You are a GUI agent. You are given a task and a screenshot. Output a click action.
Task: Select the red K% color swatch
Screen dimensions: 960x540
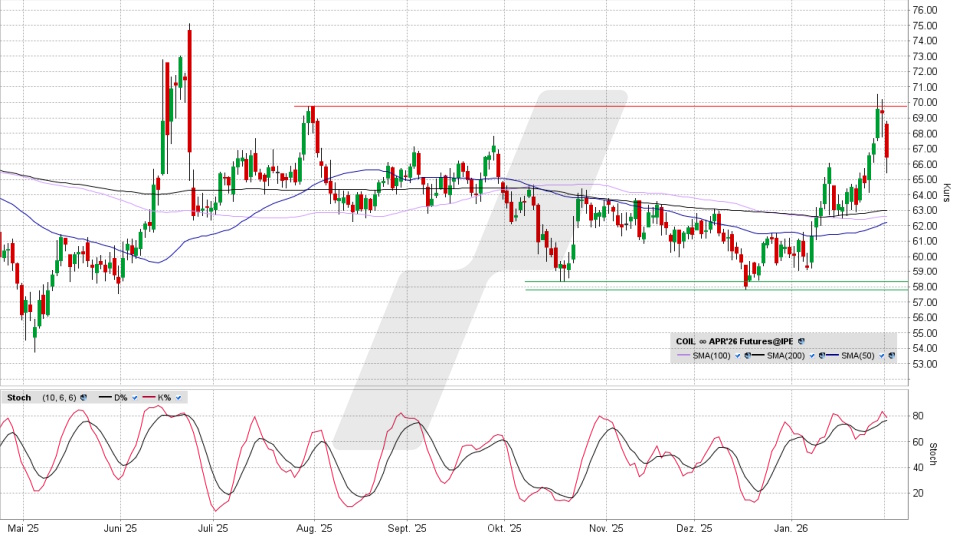click(x=150, y=397)
